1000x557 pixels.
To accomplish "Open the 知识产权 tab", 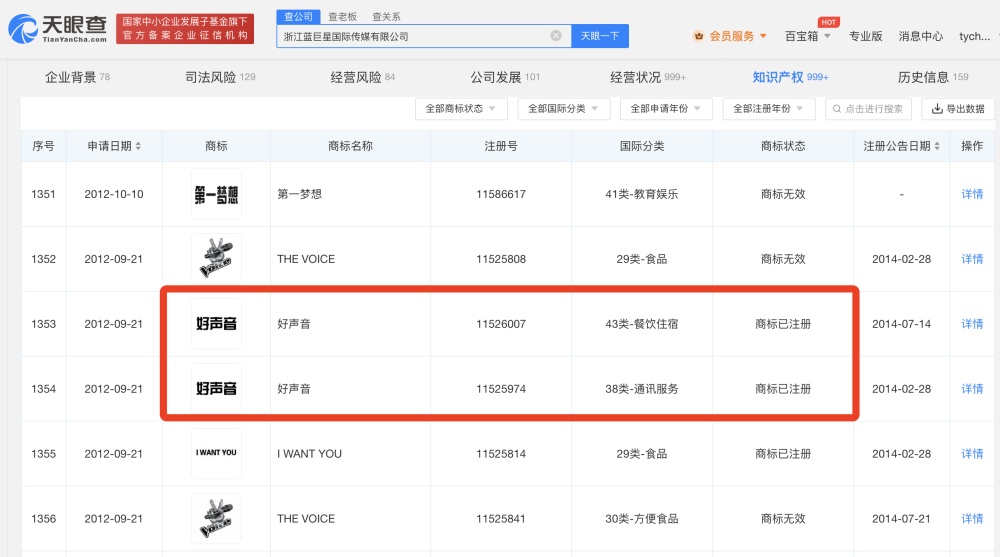I will click(790, 77).
